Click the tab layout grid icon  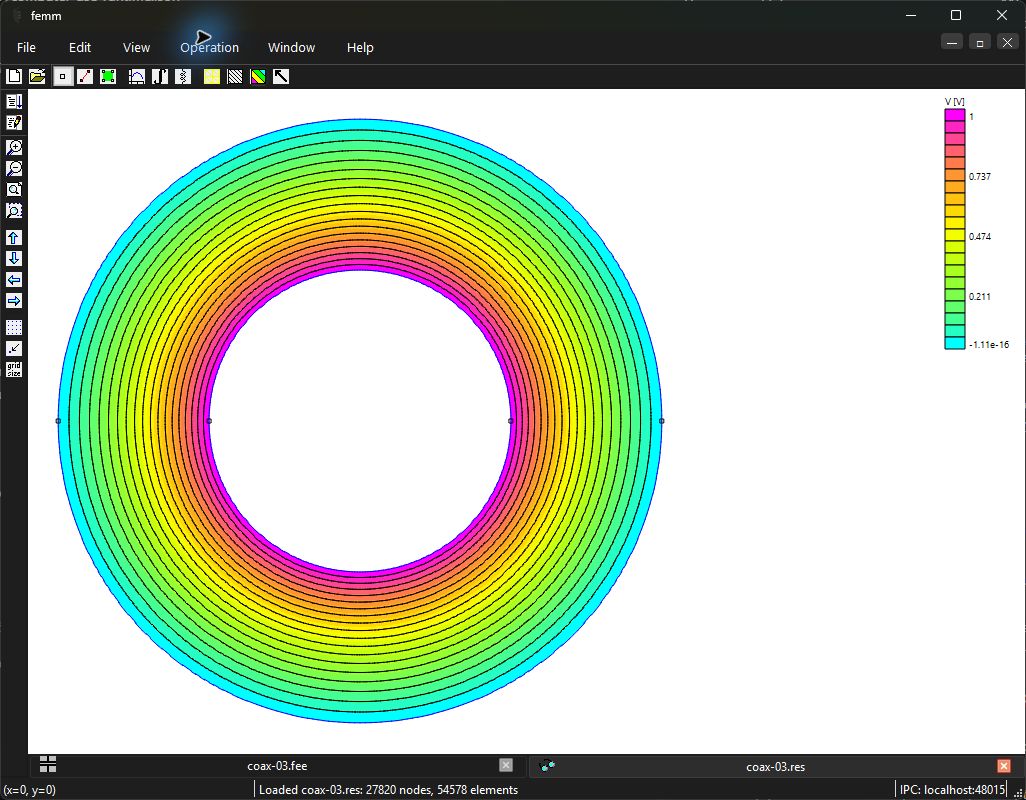[x=48, y=764]
